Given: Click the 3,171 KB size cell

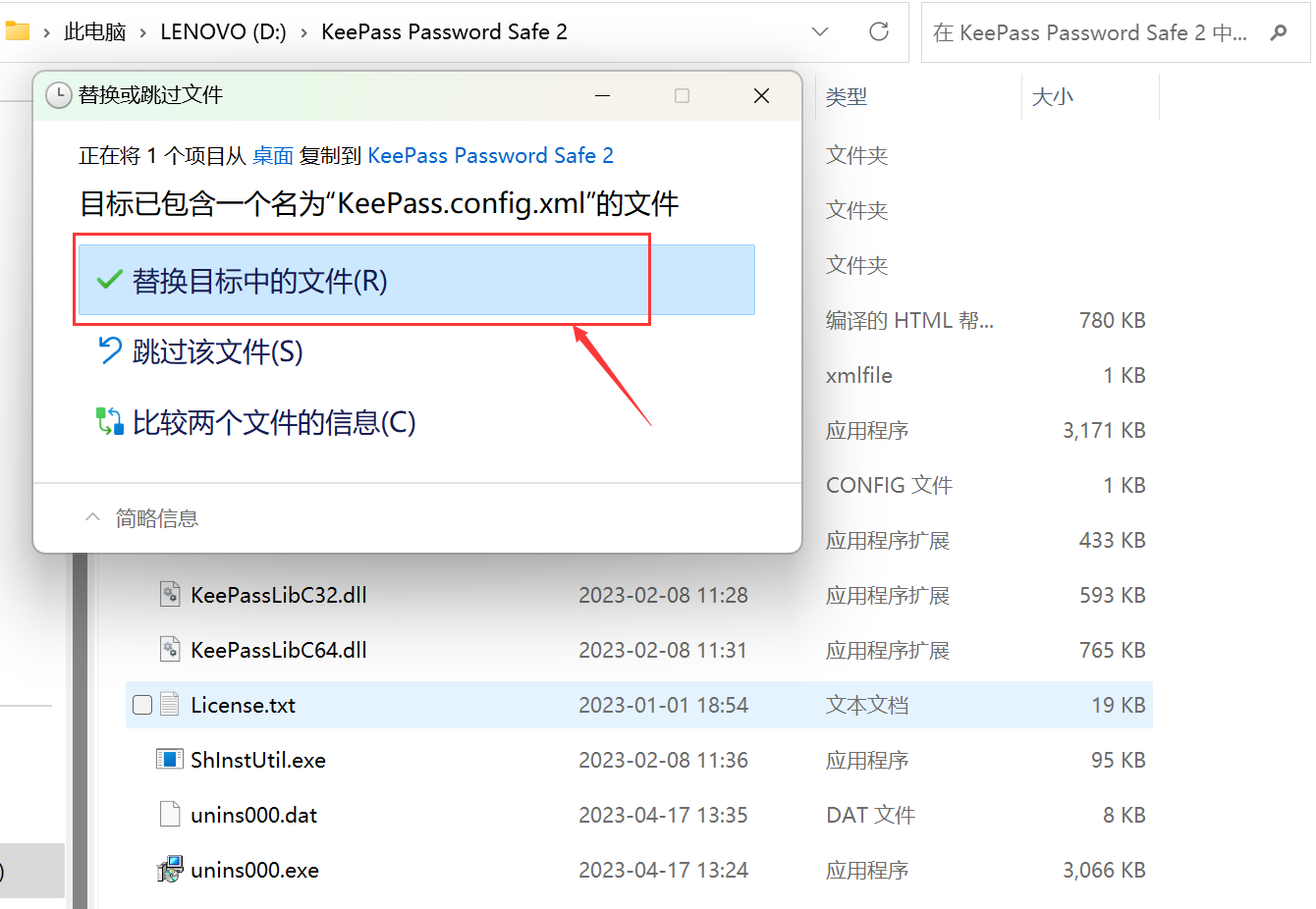Looking at the screenshot, I should (1105, 430).
